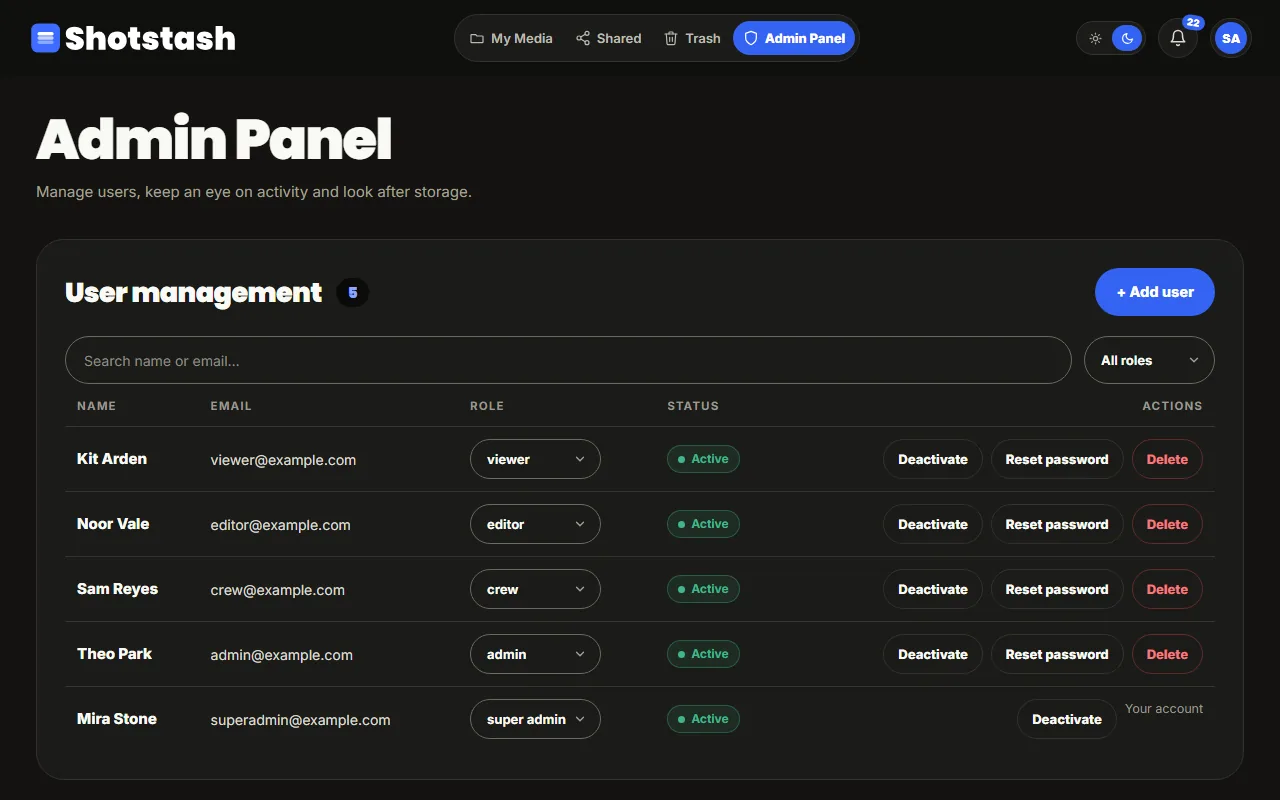
Task: Click the Theo Park name cell
Action: [x=114, y=654]
